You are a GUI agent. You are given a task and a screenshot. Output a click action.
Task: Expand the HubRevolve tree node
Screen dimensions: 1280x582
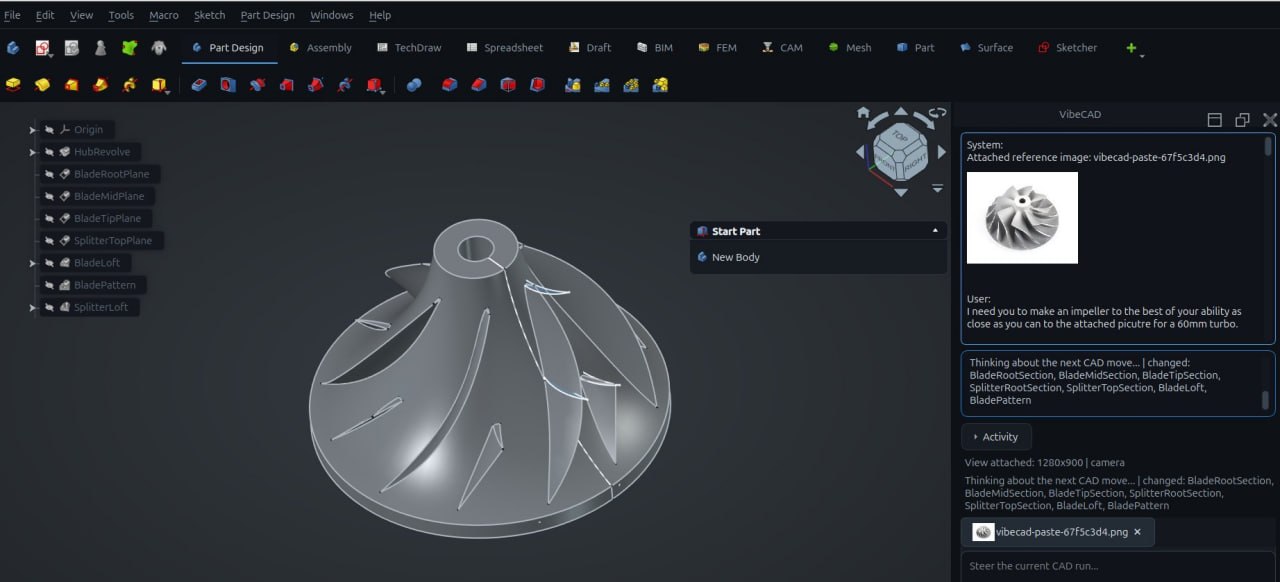point(32,152)
